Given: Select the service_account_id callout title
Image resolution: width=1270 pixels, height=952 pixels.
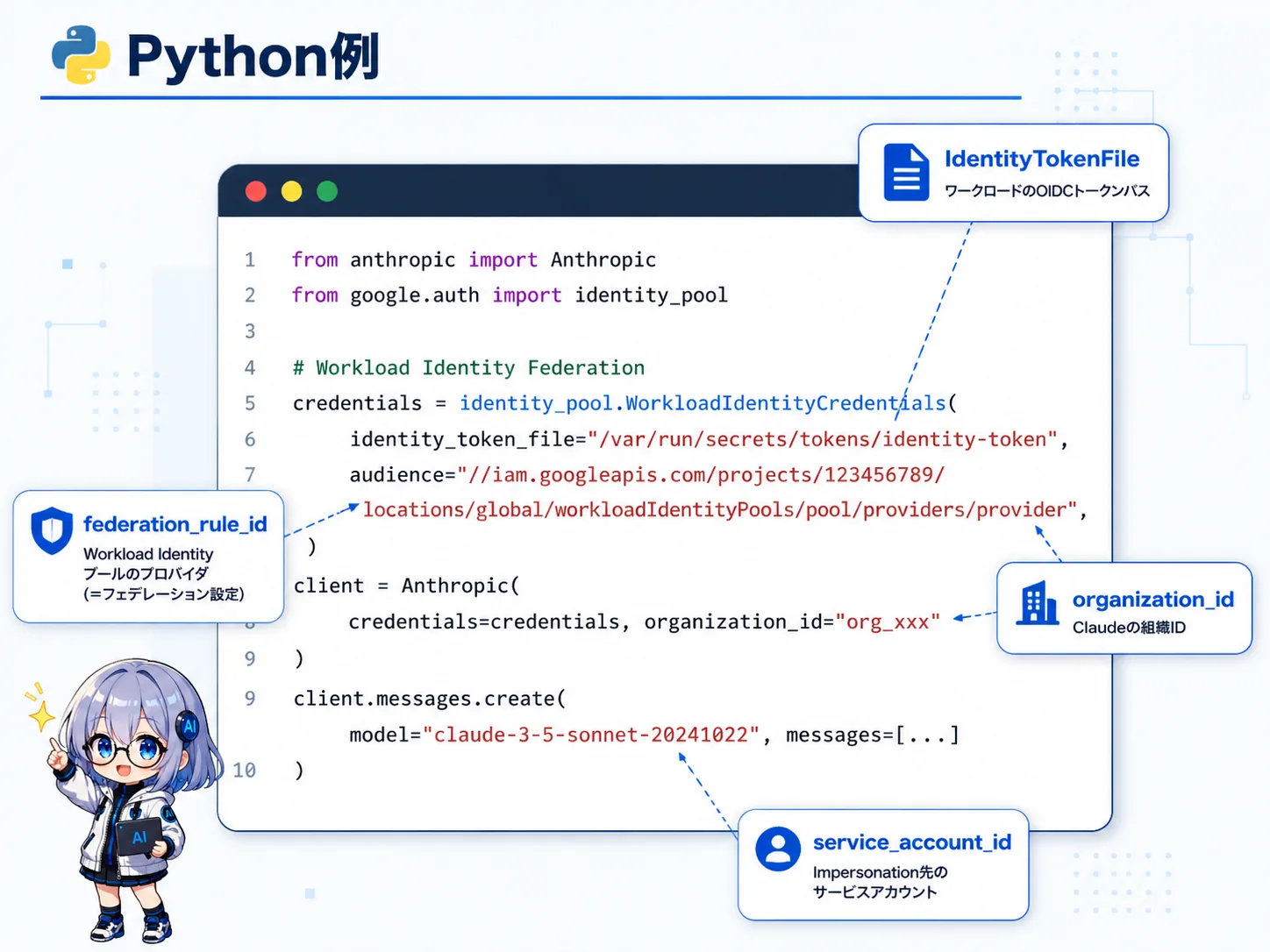Looking at the screenshot, I should tap(912, 842).
